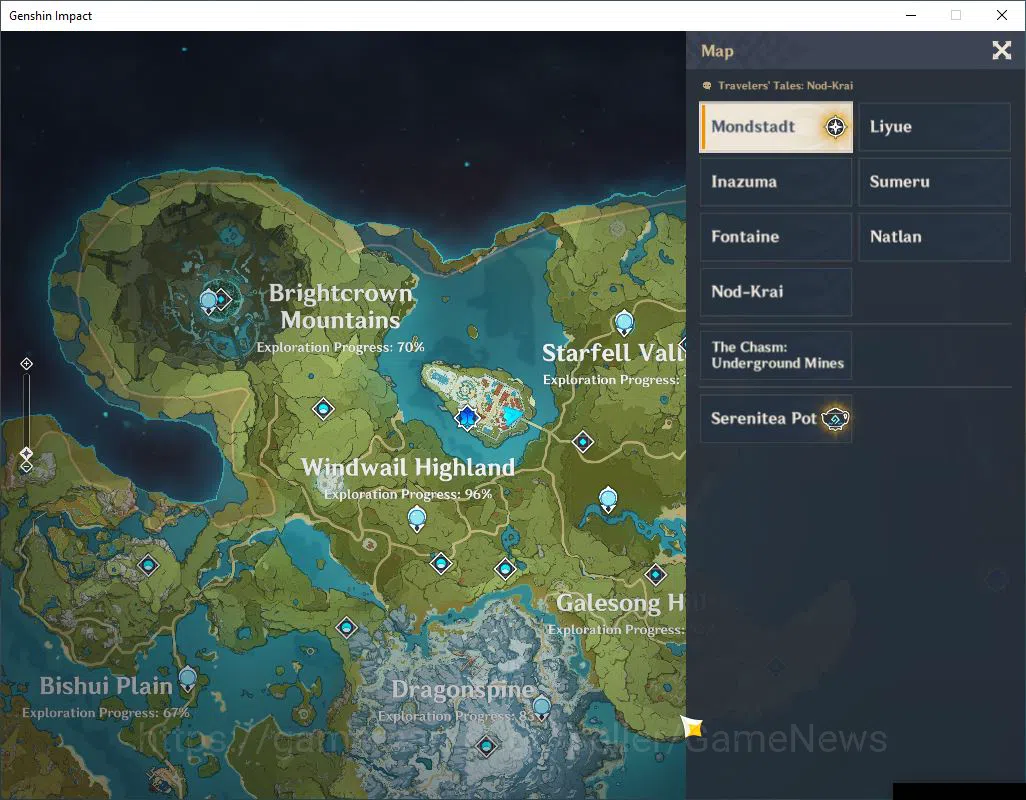Viewport: 1026px width, 800px height.
Task: Select waypoint above Galesong Hill label
Action: pyautogui.click(x=655, y=575)
